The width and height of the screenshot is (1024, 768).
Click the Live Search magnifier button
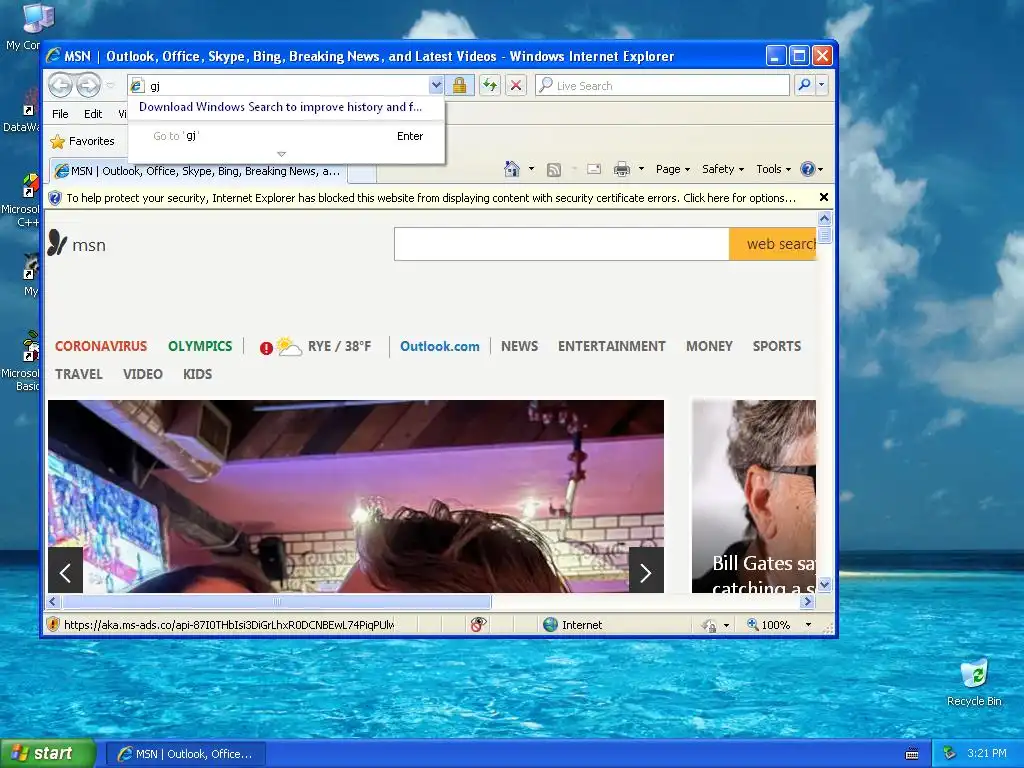tap(805, 85)
